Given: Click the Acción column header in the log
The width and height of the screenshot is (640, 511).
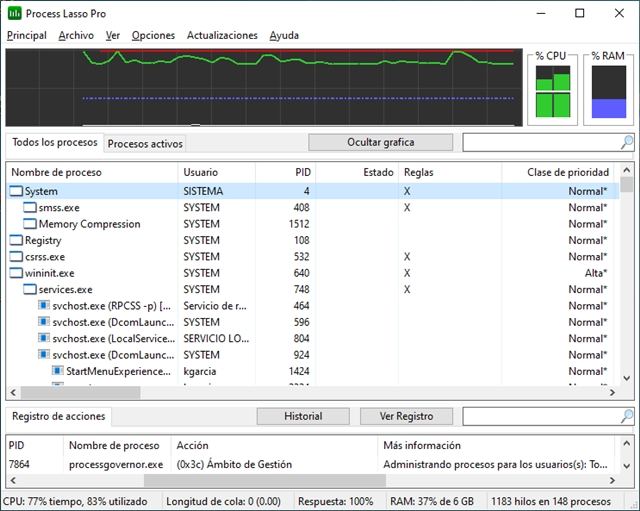Looking at the screenshot, I should coord(274,445).
